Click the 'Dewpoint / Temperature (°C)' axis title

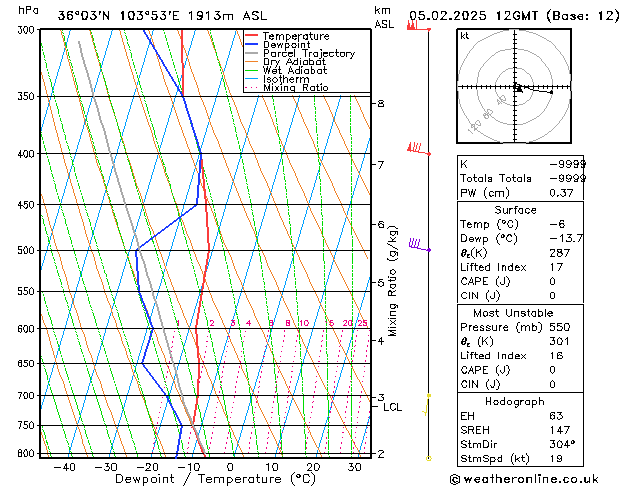point(215,479)
